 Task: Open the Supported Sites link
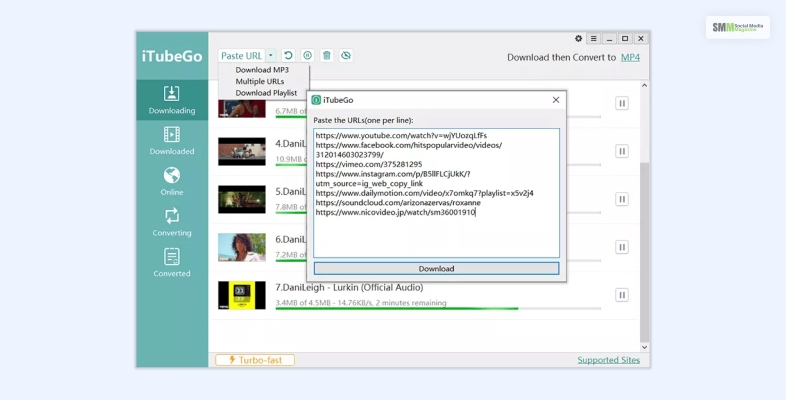(x=609, y=360)
